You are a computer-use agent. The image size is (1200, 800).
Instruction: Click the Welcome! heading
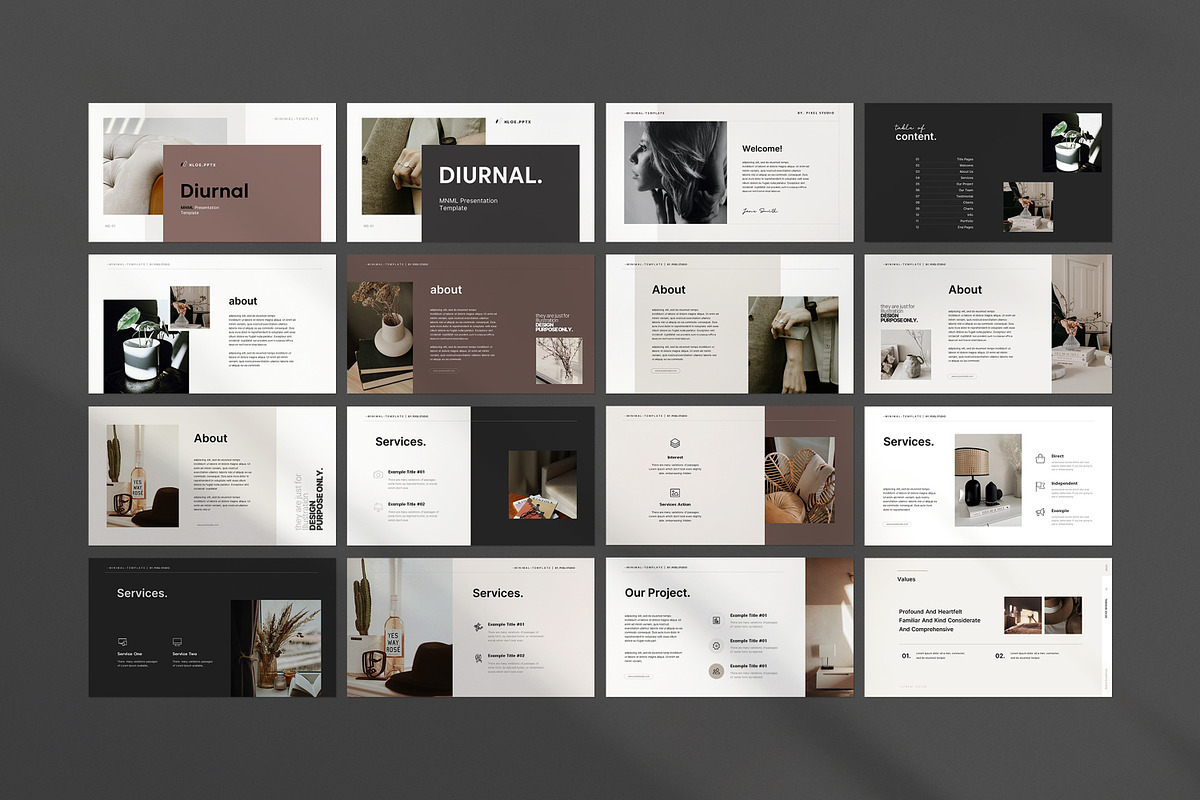[762, 148]
